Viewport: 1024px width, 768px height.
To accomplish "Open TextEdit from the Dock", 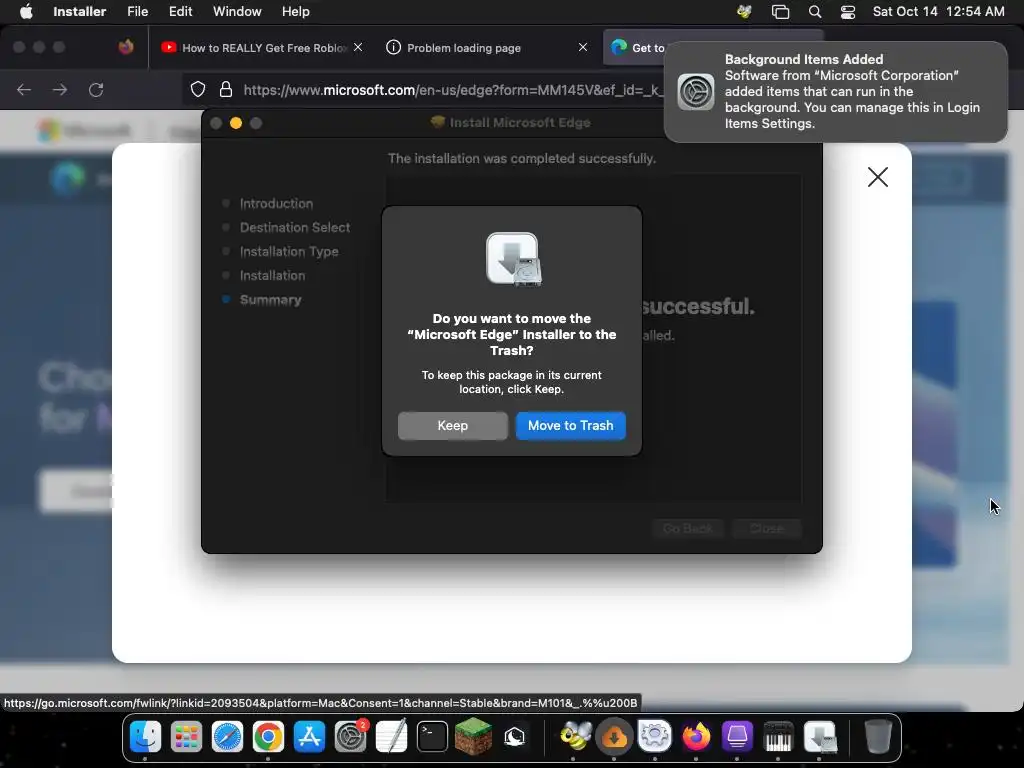I will pyautogui.click(x=392, y=737).
